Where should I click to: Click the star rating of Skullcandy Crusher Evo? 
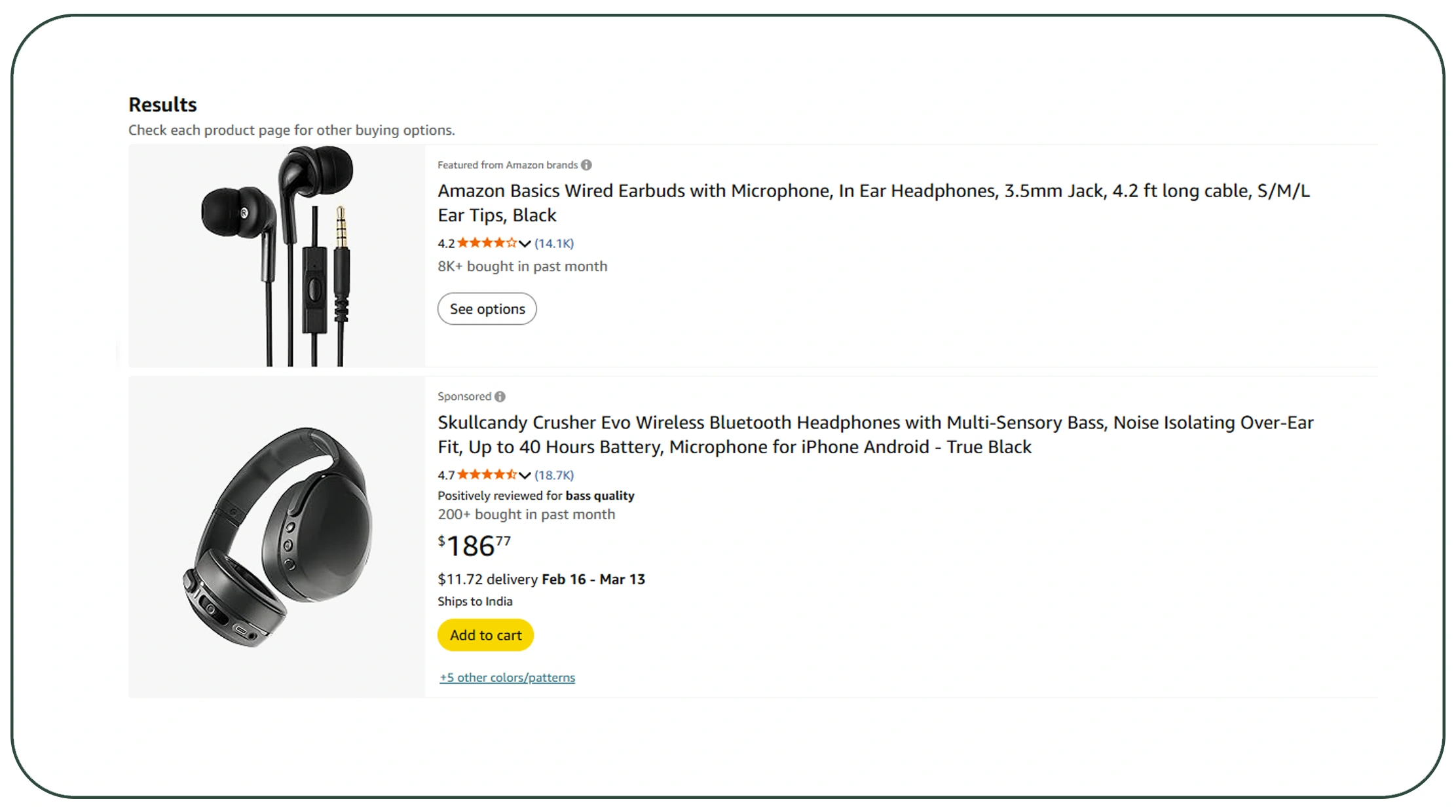[x=487, y=475]
